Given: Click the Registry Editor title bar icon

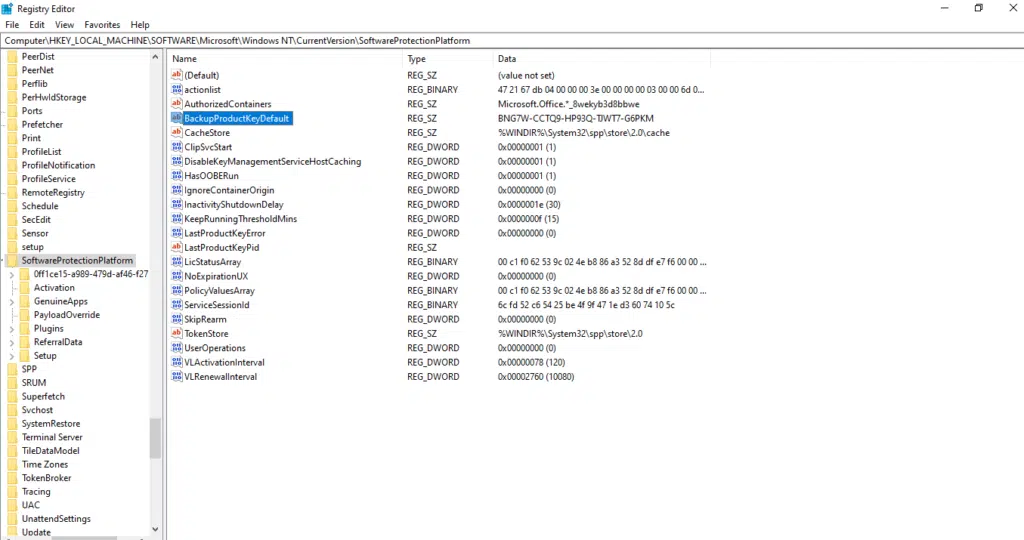Looking at the screenshot, I should pos(7,8).
